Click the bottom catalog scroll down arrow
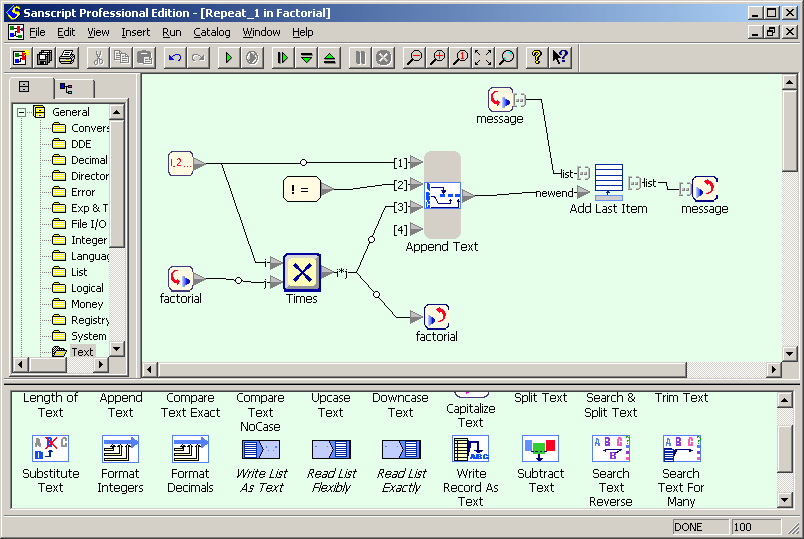804x539 pixels. (785, 500)
